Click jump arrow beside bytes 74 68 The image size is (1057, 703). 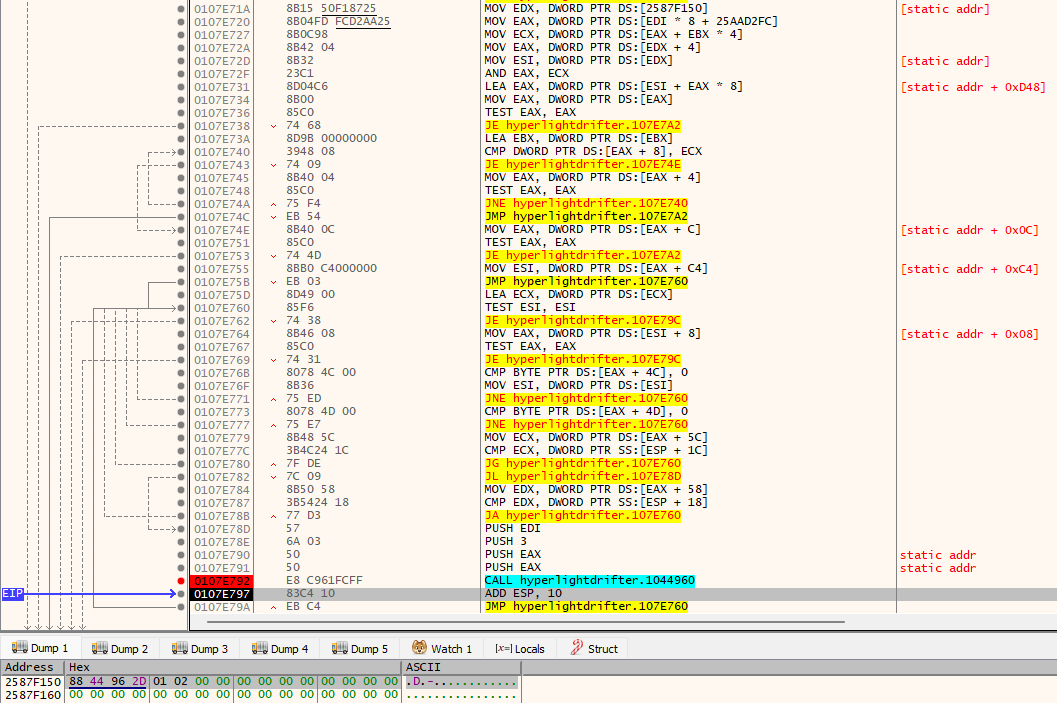pyautogui.click(x=275, y=126)
